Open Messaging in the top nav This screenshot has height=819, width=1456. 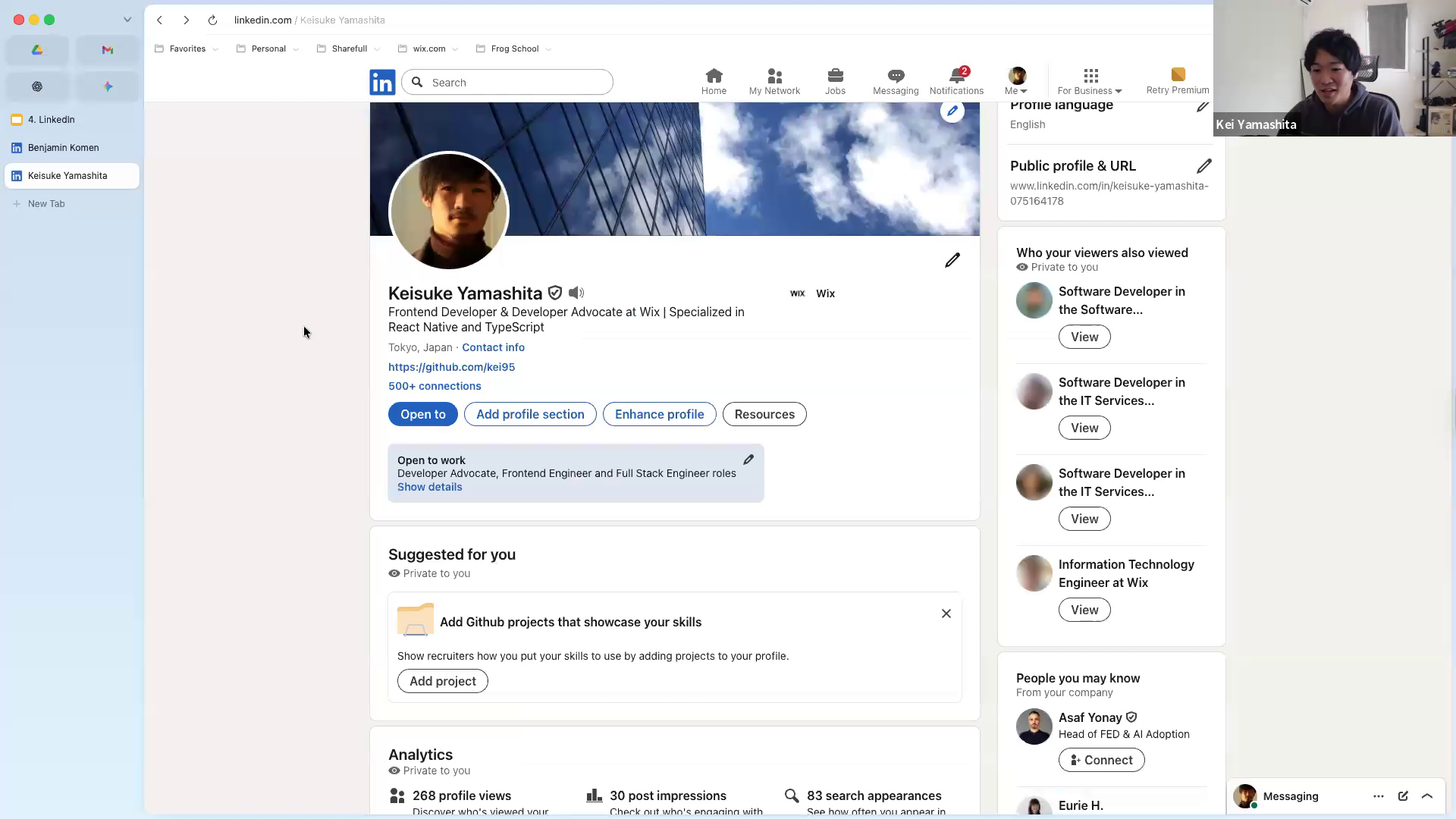(896, 82)
